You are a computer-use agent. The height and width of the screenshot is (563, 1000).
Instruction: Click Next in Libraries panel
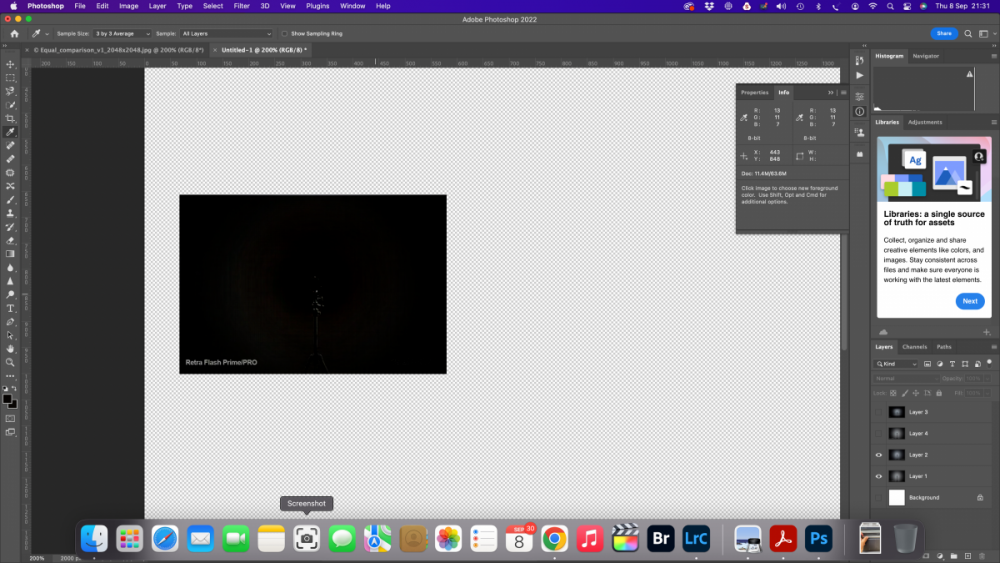pyautogui.click(x=969, y=301)
